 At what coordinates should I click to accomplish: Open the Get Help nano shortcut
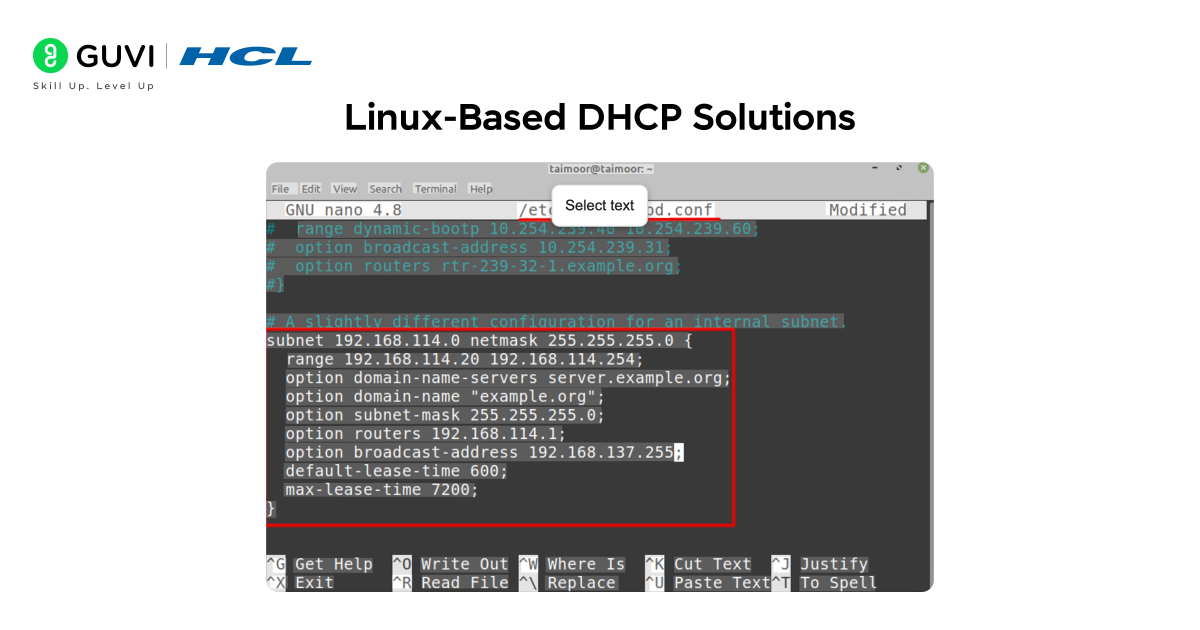pyautogui.click(x=334, y=563)
